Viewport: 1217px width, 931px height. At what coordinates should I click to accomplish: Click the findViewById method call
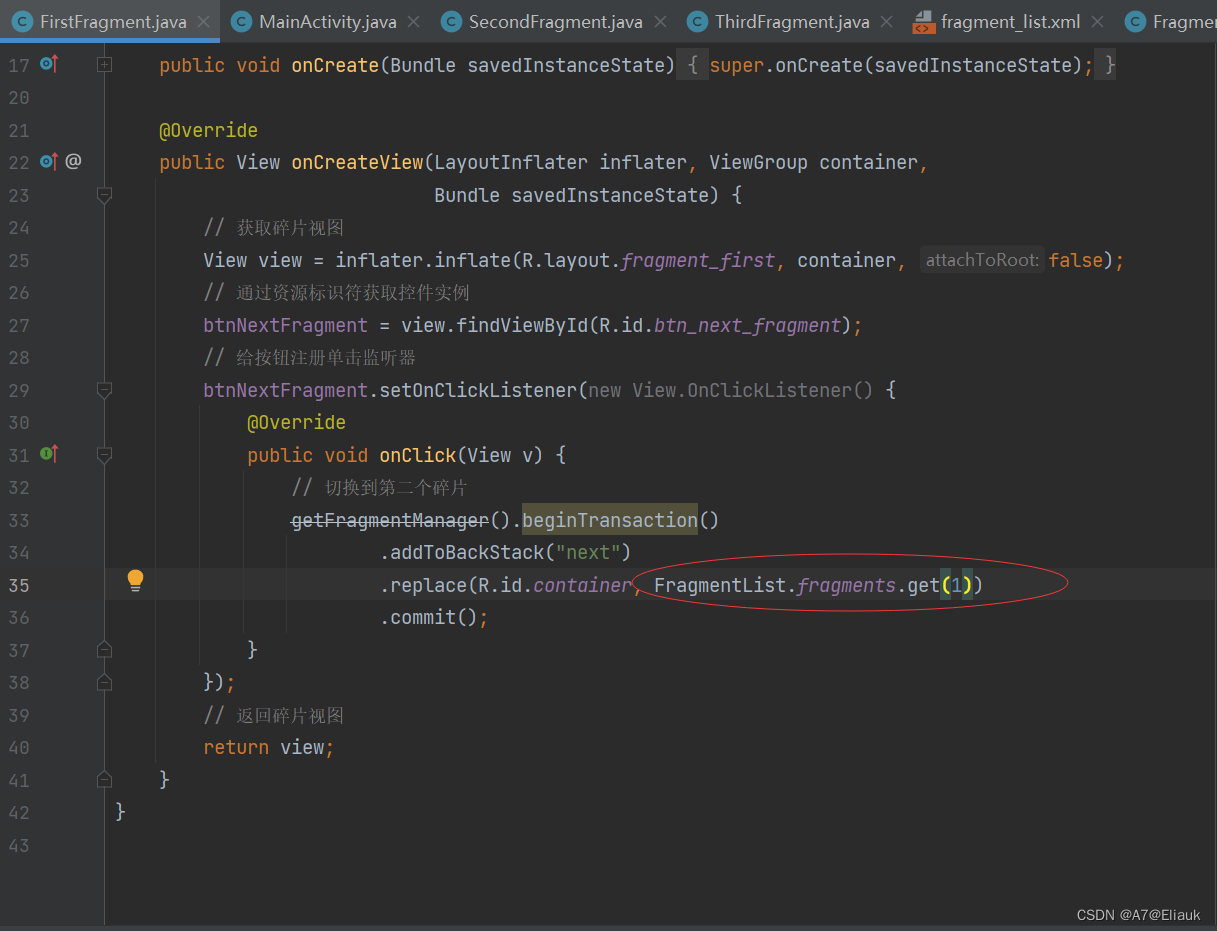523,325
